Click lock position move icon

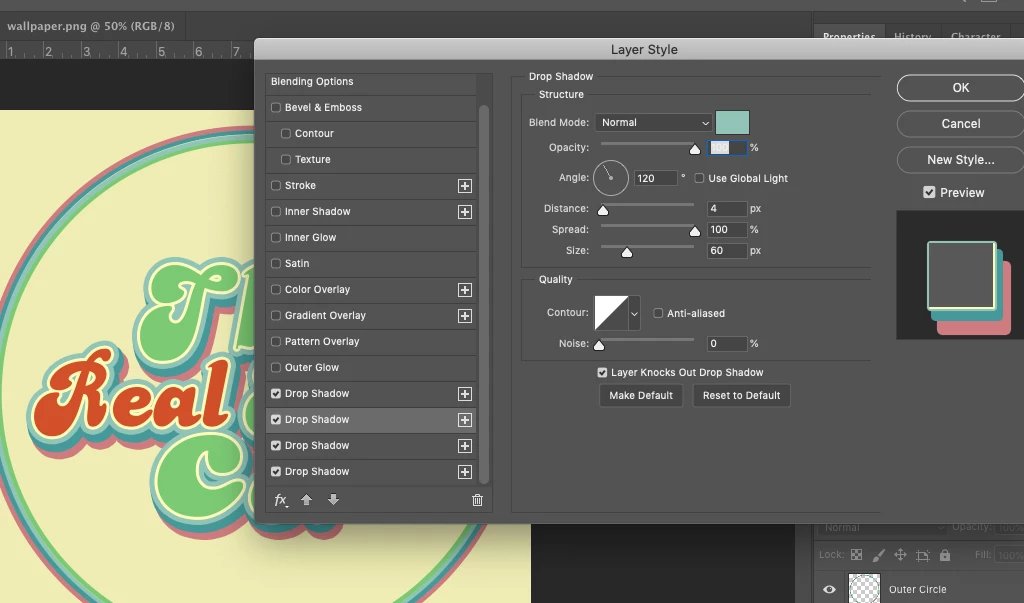(900, 555)
